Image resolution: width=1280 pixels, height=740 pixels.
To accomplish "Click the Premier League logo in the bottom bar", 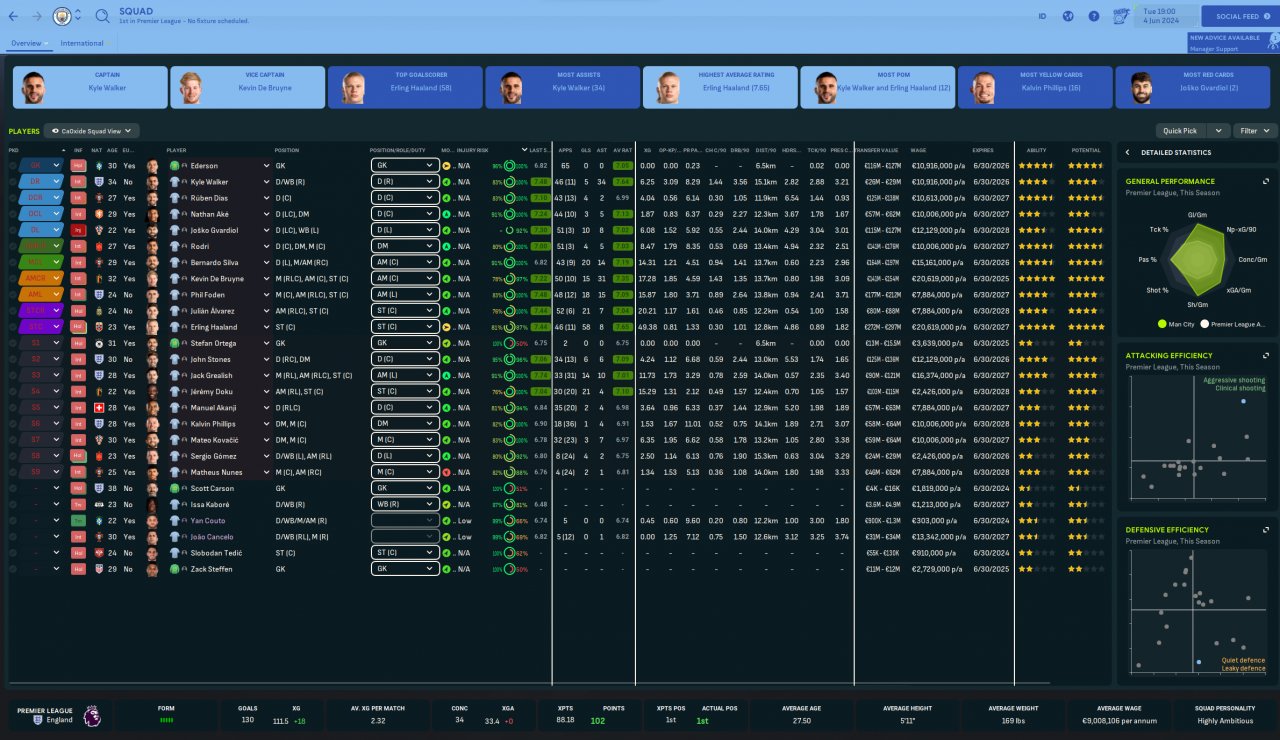I will pyautogui.click(x=91, y=715).
